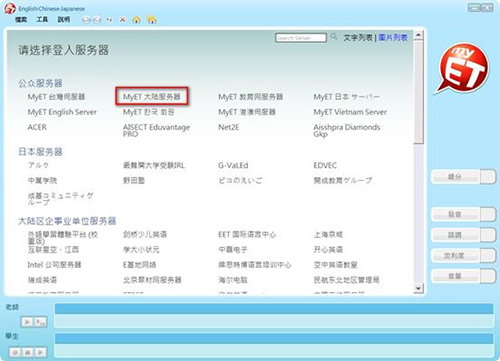Select MyET English Server
The height and width of the screenshot is (361, 500).
click(x=62, y=112)
